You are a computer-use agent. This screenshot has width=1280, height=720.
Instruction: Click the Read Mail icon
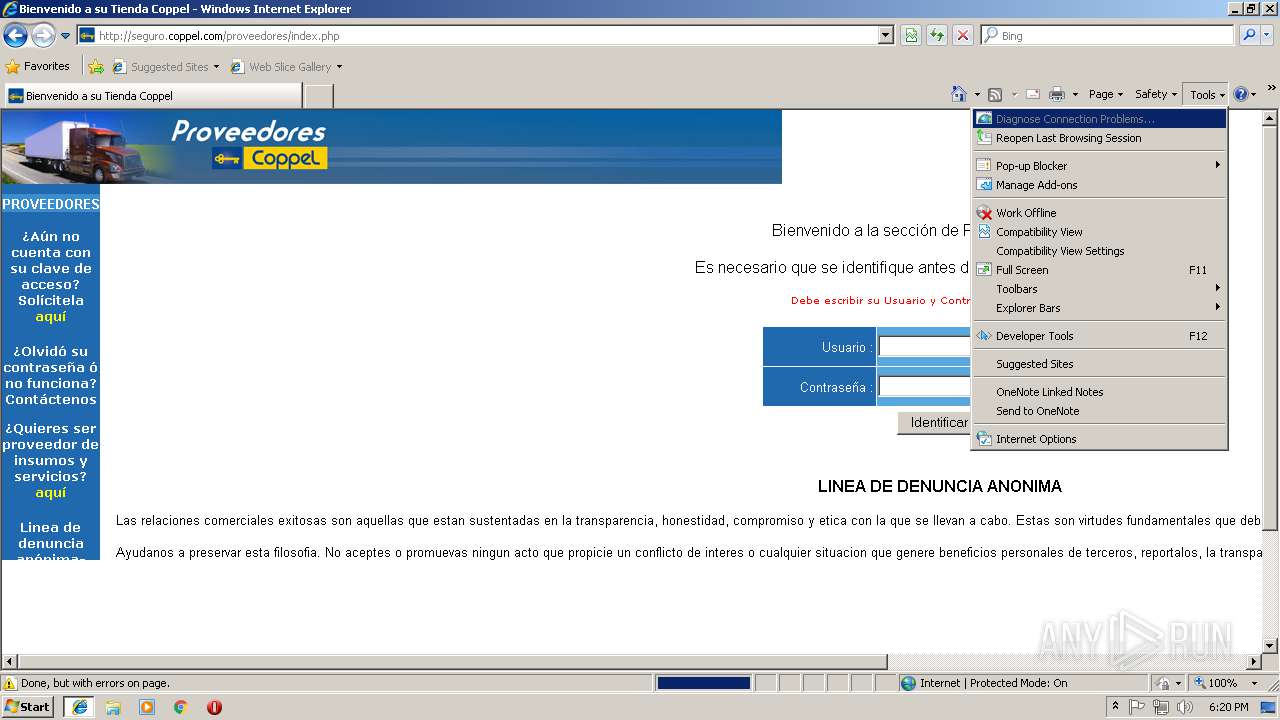(1033, 94)
